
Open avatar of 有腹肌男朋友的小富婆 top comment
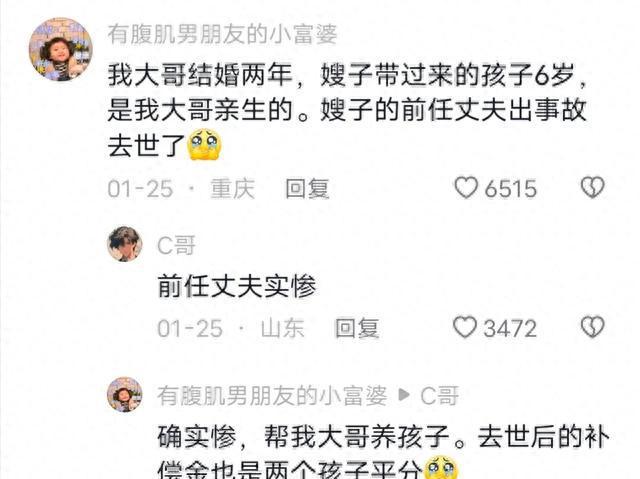coord(60,49)
